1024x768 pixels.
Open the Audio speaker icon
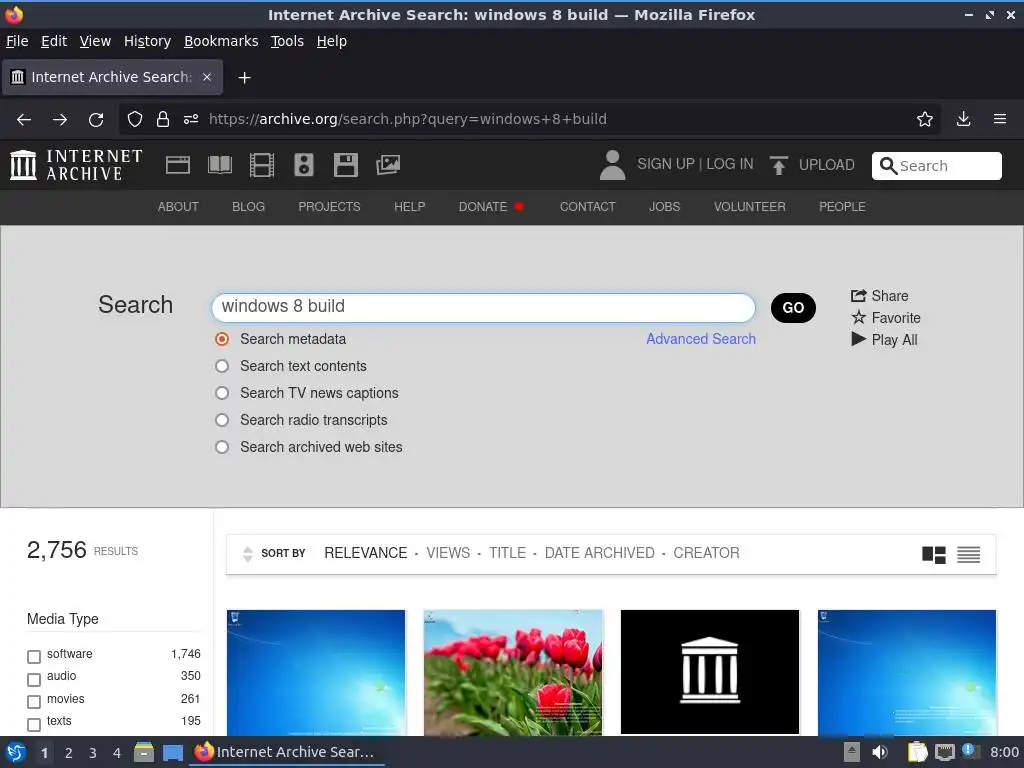click(304, 165)
